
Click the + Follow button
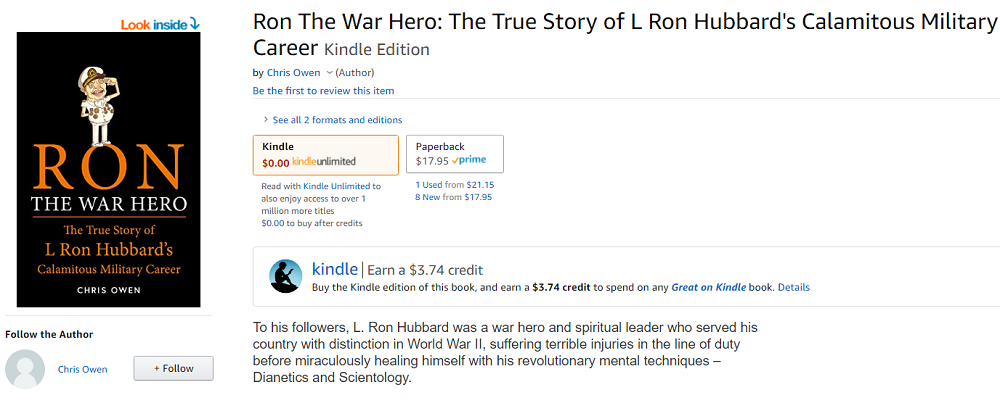coord(173,368)
